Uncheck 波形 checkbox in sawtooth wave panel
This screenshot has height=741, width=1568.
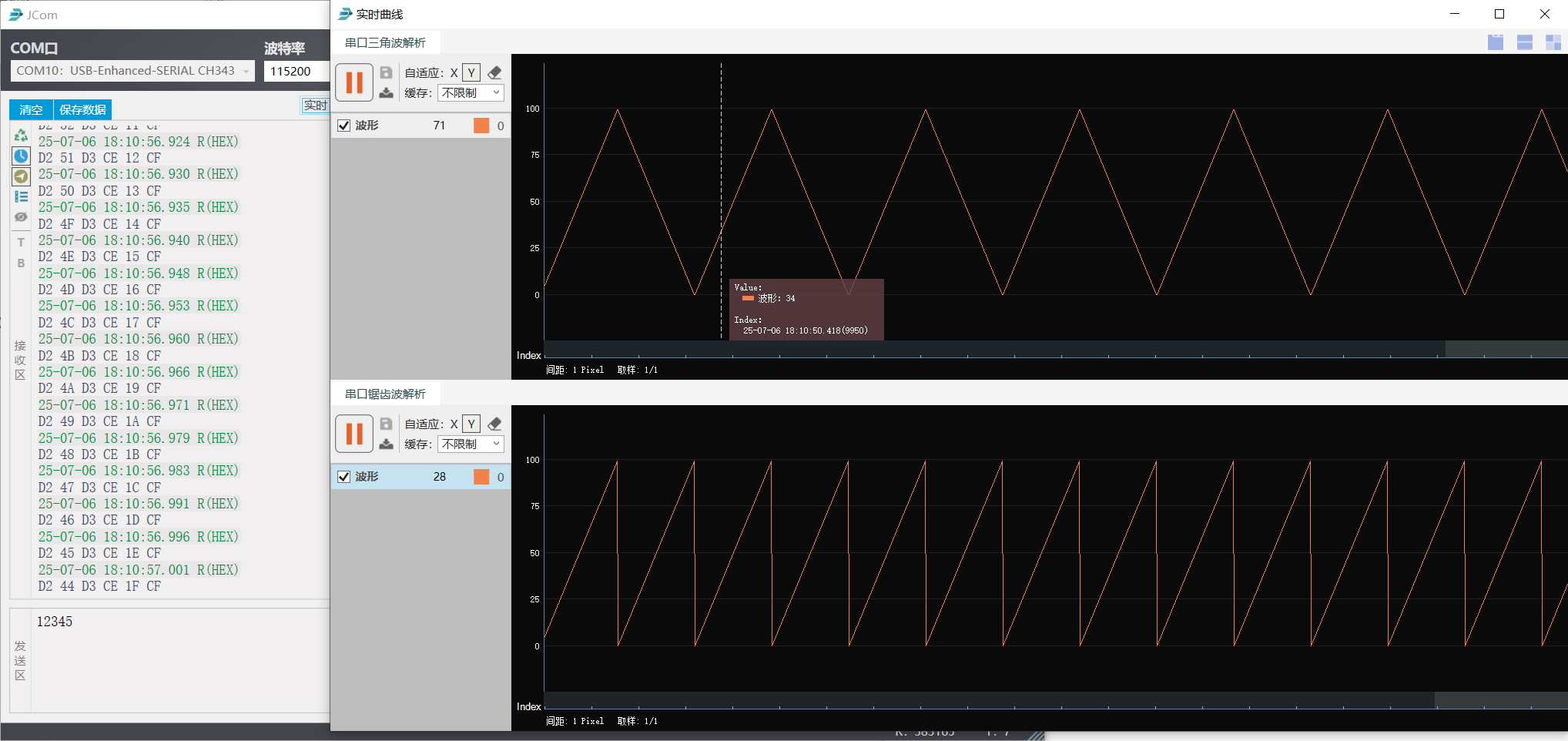tap(344, 477)
